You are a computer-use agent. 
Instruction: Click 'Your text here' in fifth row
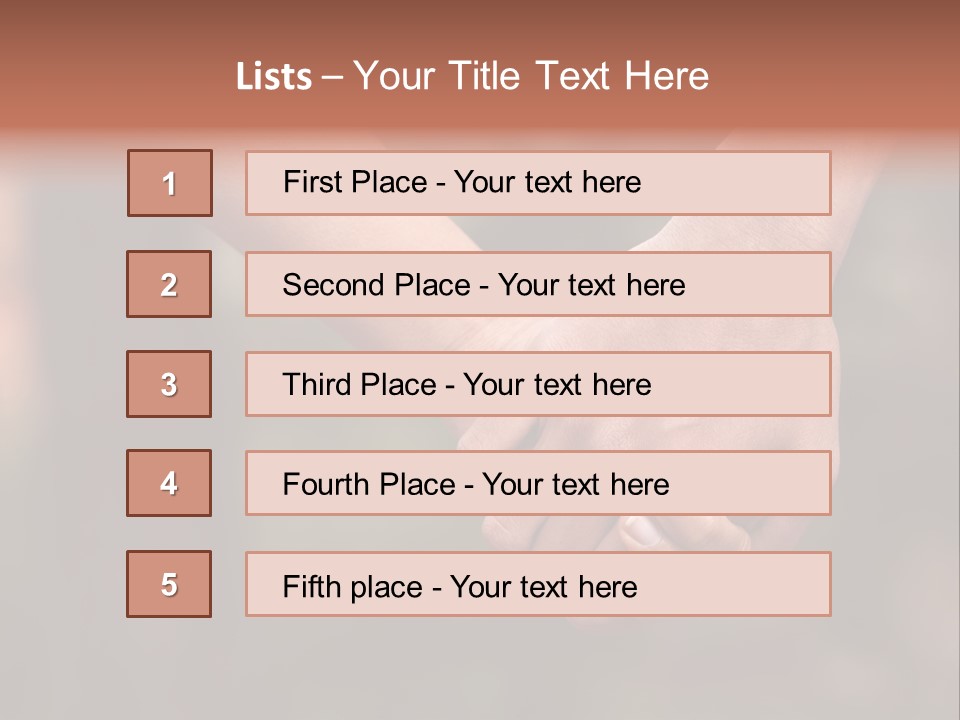coord(544,587)
